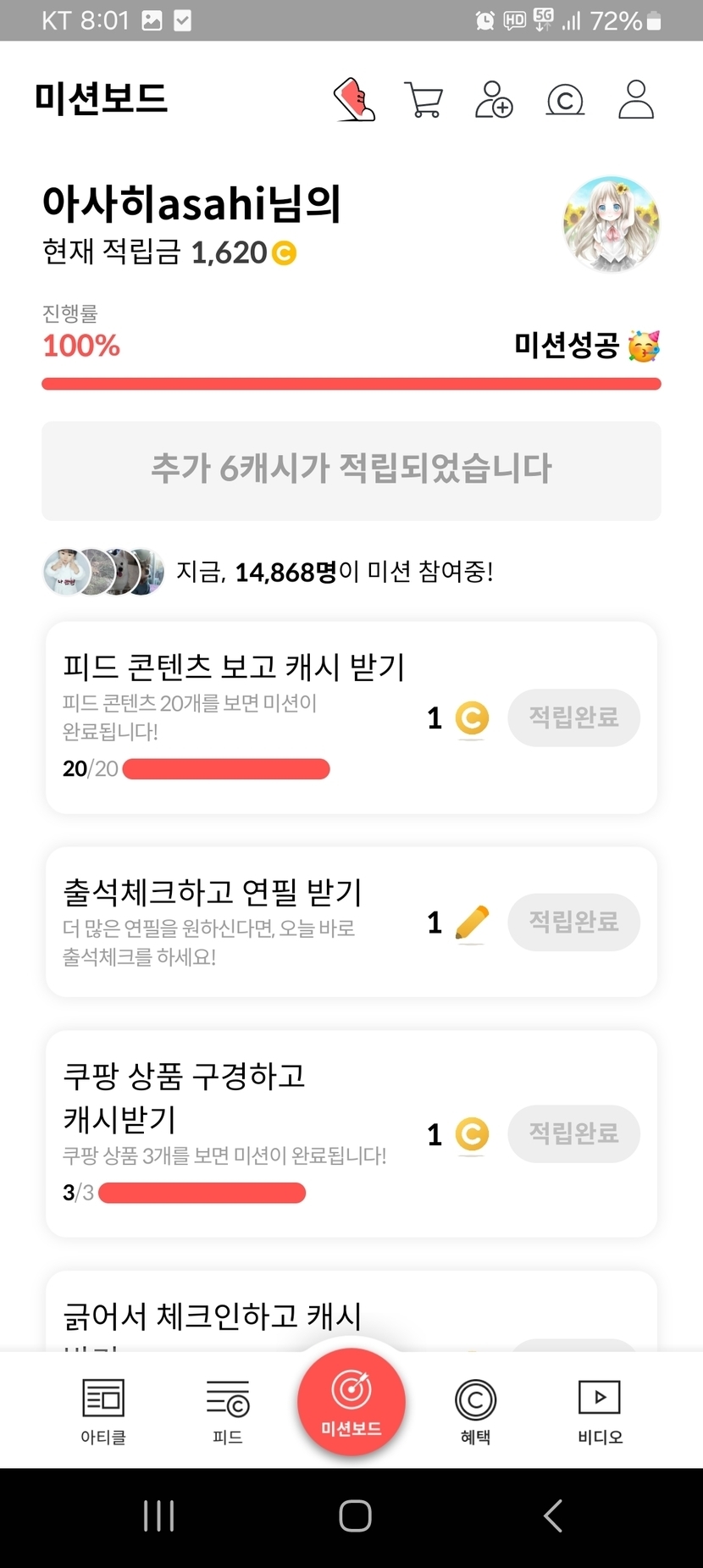Open the my profile icon
This screenshot has width=703, height=1568.
coord(636,100)
